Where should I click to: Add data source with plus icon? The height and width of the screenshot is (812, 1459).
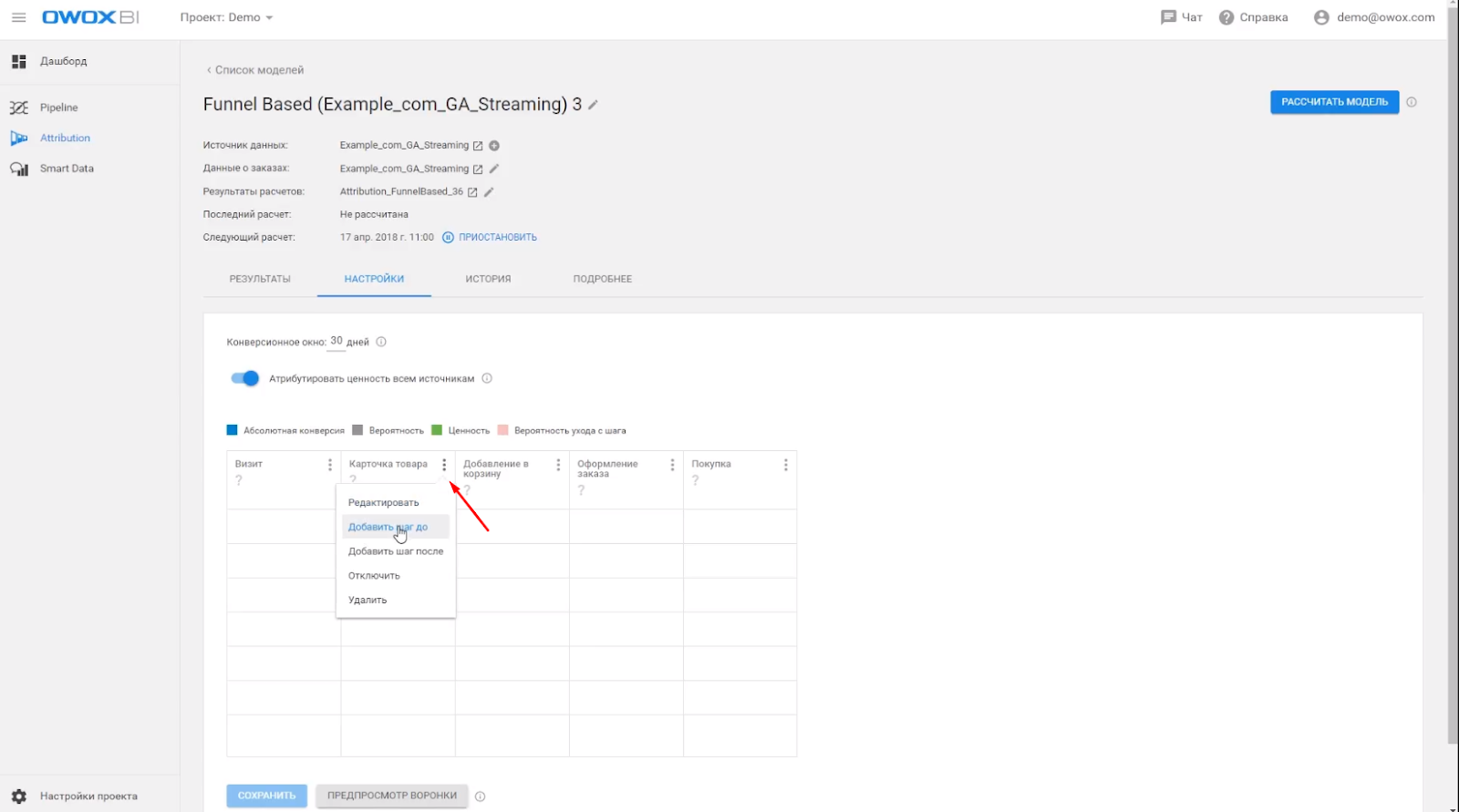click(x=494, y=146)
